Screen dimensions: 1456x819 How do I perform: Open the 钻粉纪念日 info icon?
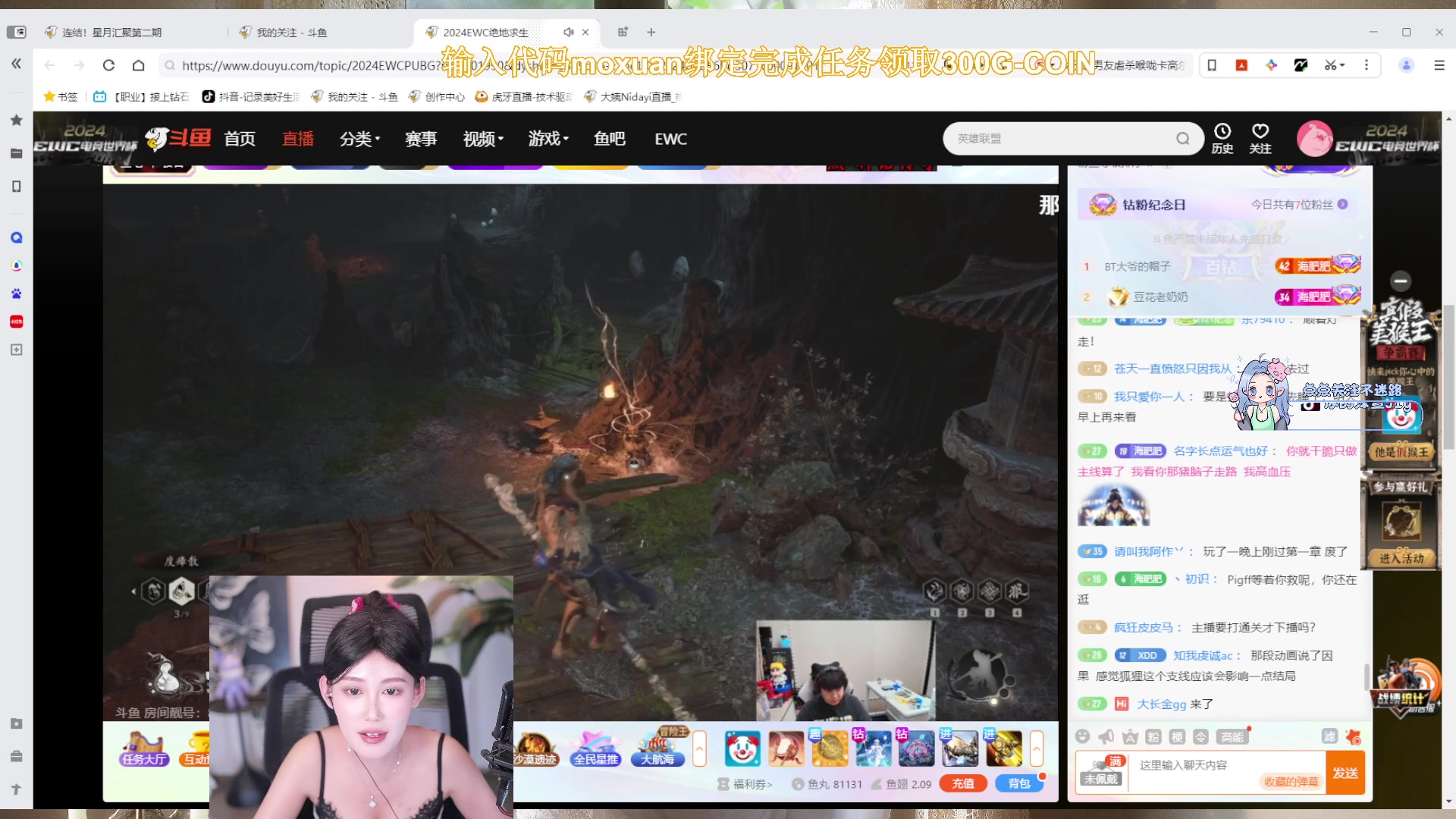coord(1343,204)
